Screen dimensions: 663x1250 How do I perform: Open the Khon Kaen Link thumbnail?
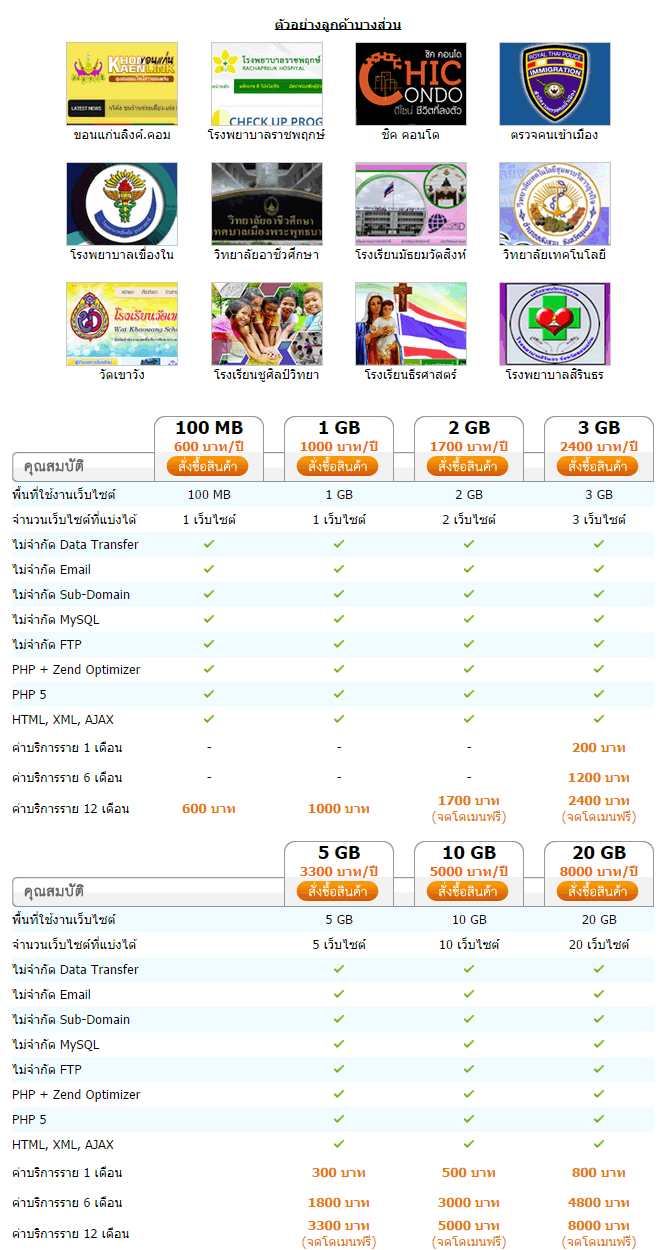click(122, 84)
